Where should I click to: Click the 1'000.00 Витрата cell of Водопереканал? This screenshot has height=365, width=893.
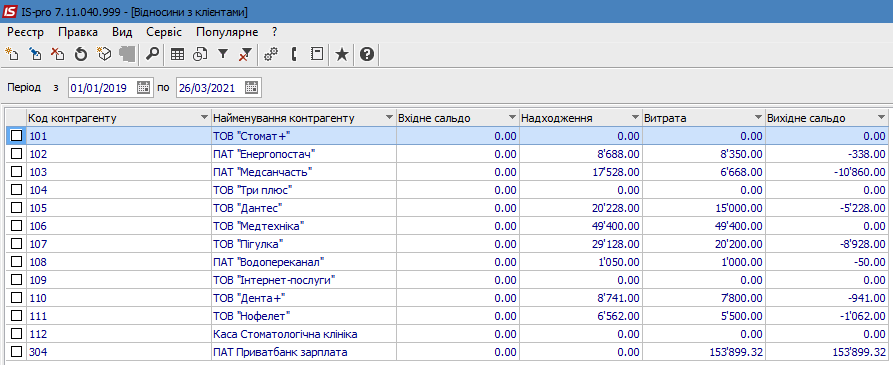(703, 261)
